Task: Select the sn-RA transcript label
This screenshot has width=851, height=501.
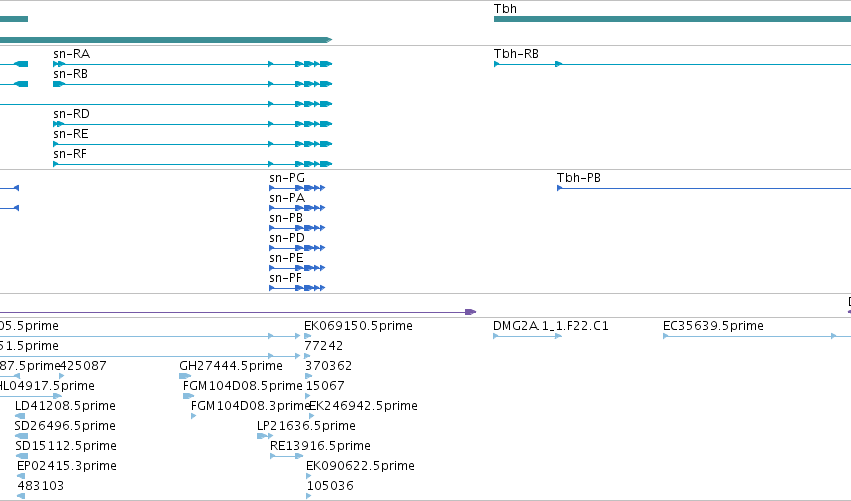Action: point(71,54)
